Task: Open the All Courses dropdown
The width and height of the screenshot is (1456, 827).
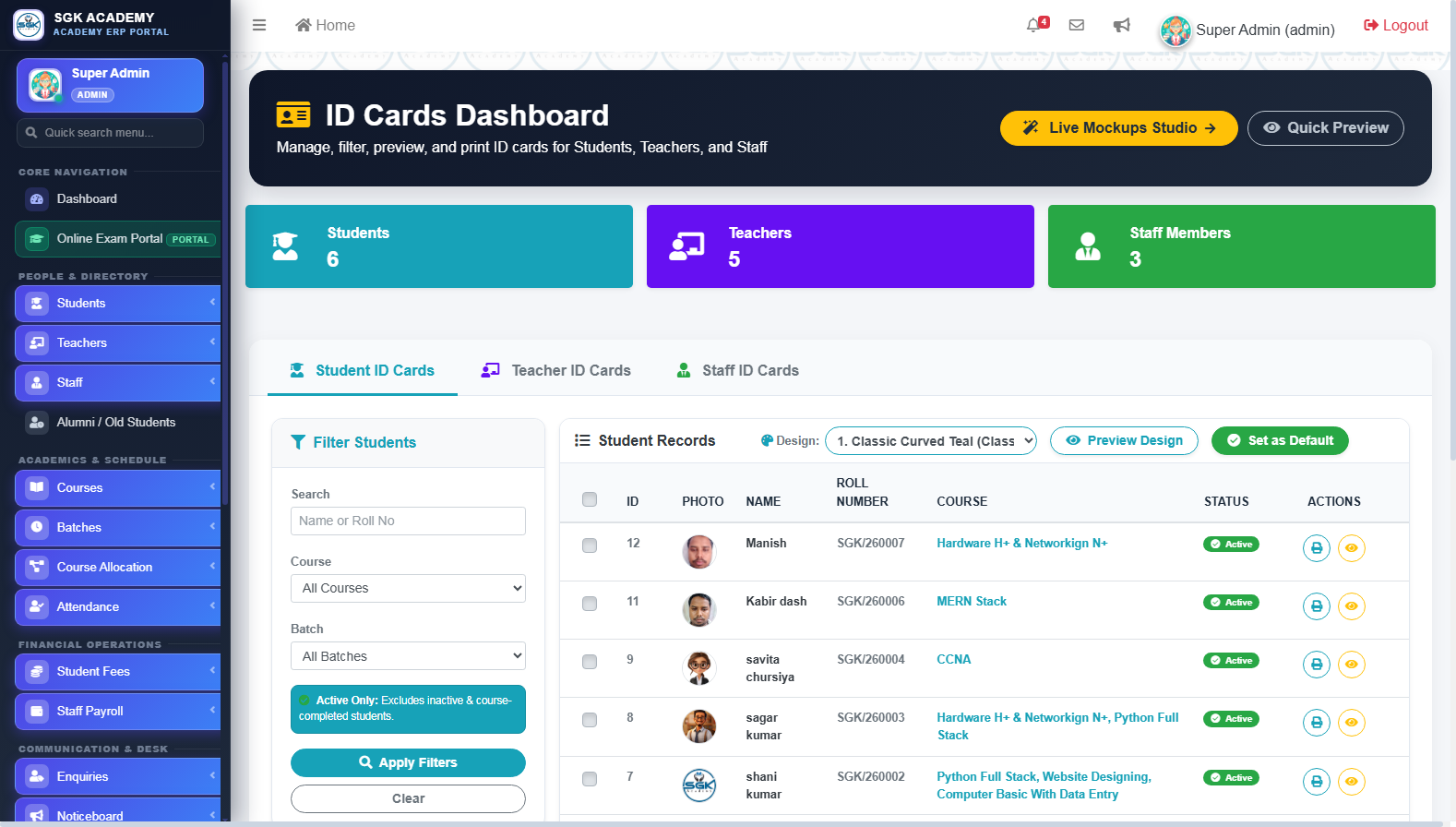Action: click(408, 588)
